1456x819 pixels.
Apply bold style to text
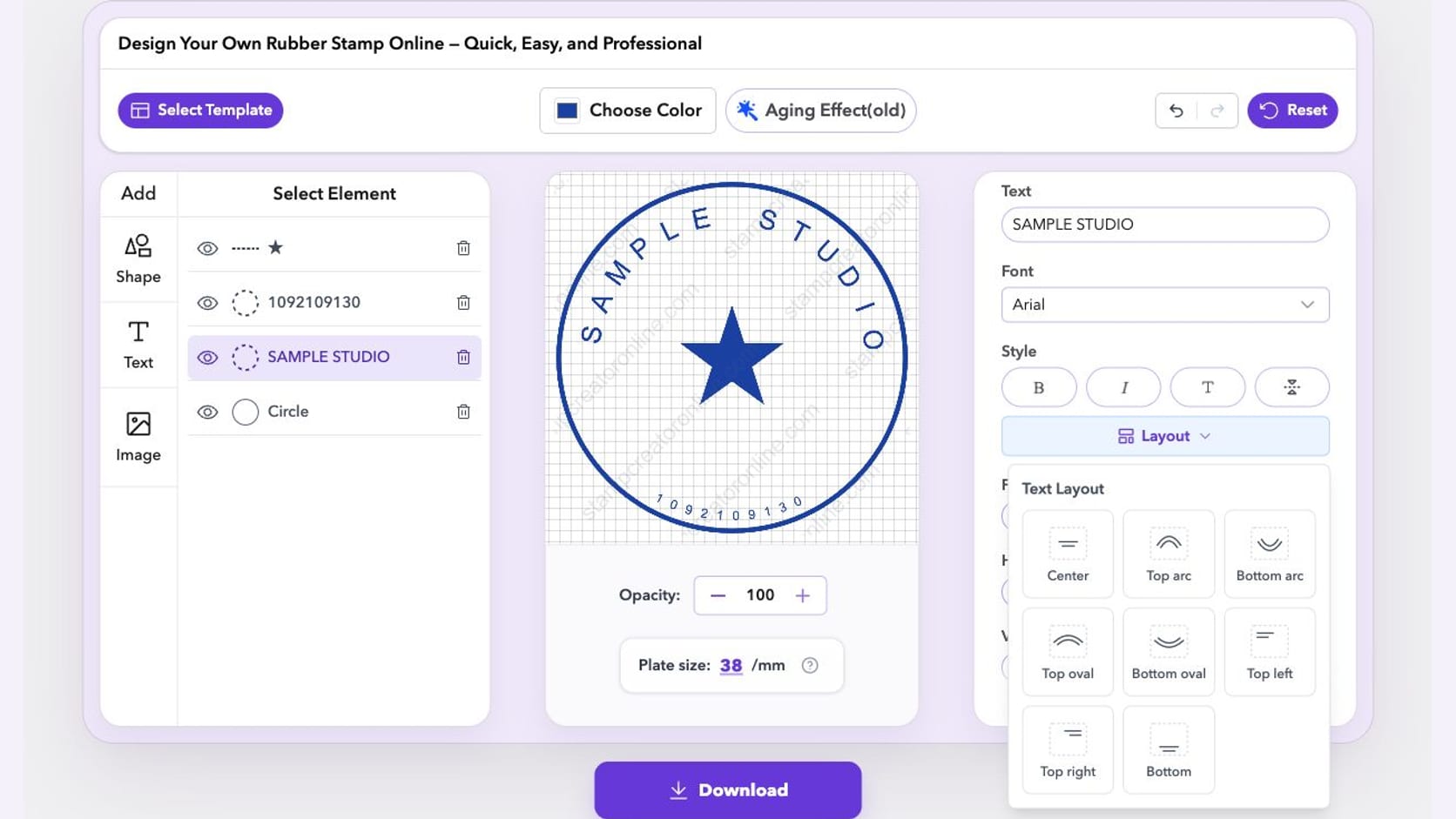pyautogui.click(x=1039, y=387)
